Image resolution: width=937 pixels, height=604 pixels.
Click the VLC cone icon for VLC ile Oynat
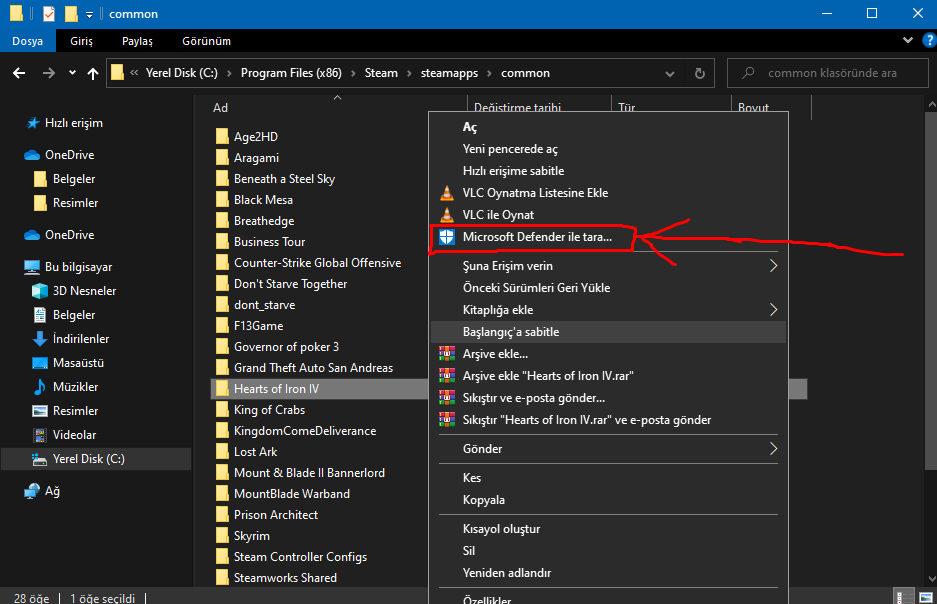pos(446,215)
